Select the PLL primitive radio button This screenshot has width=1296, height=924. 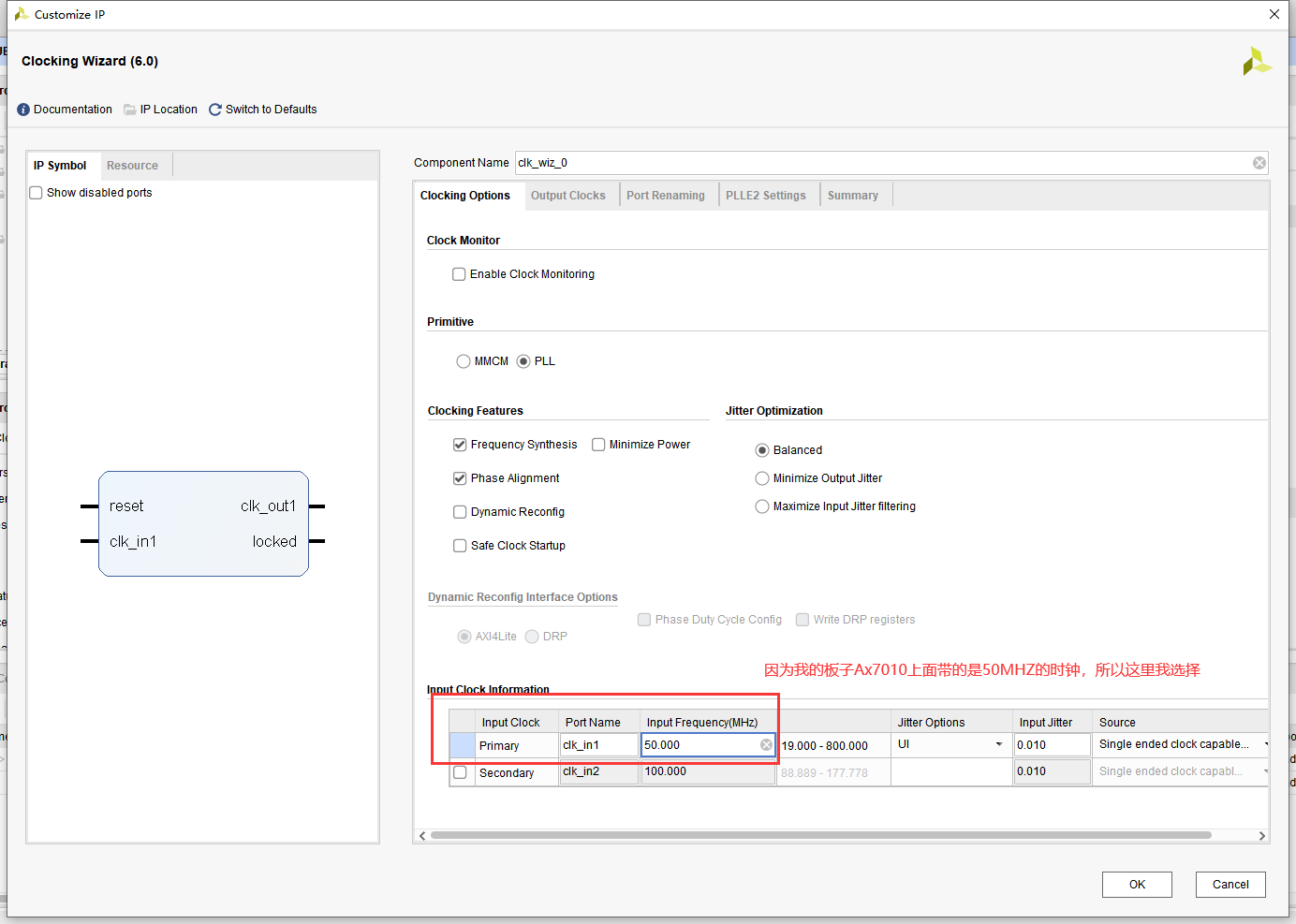tap(523, 361)
